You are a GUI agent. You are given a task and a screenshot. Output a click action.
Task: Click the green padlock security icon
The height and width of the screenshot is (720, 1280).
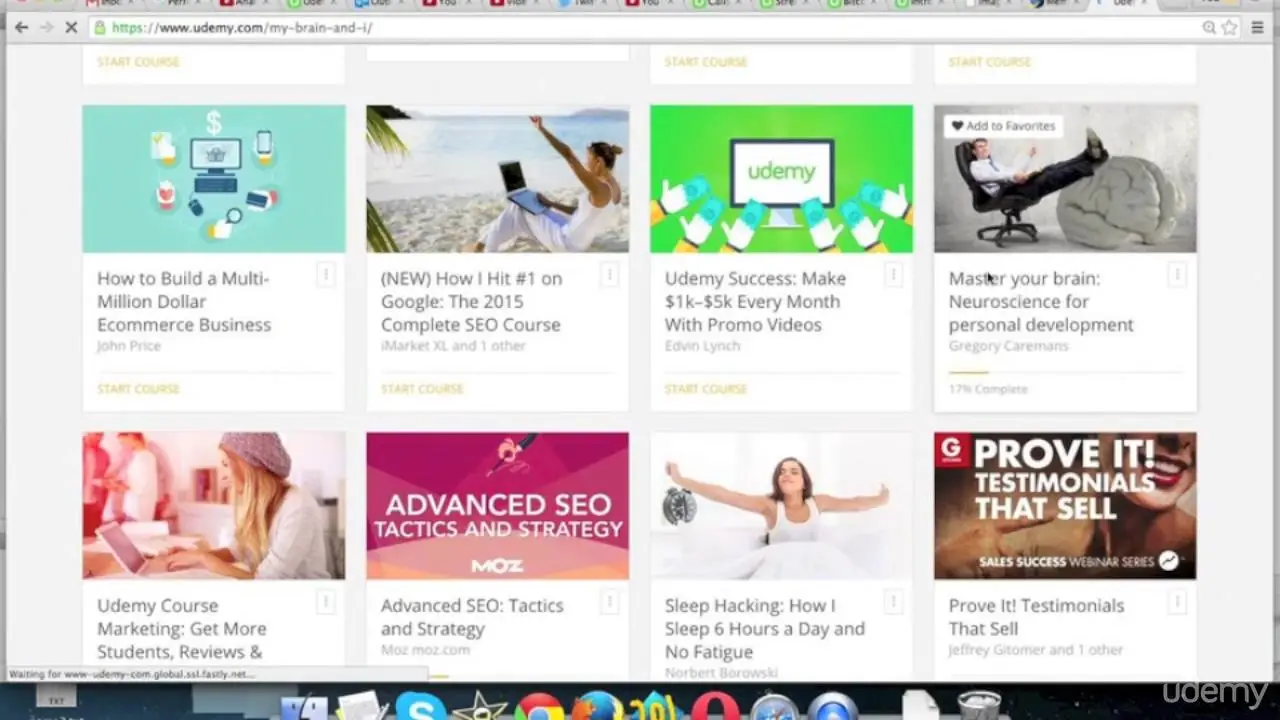pyautogui.click(x=99, y=27)
